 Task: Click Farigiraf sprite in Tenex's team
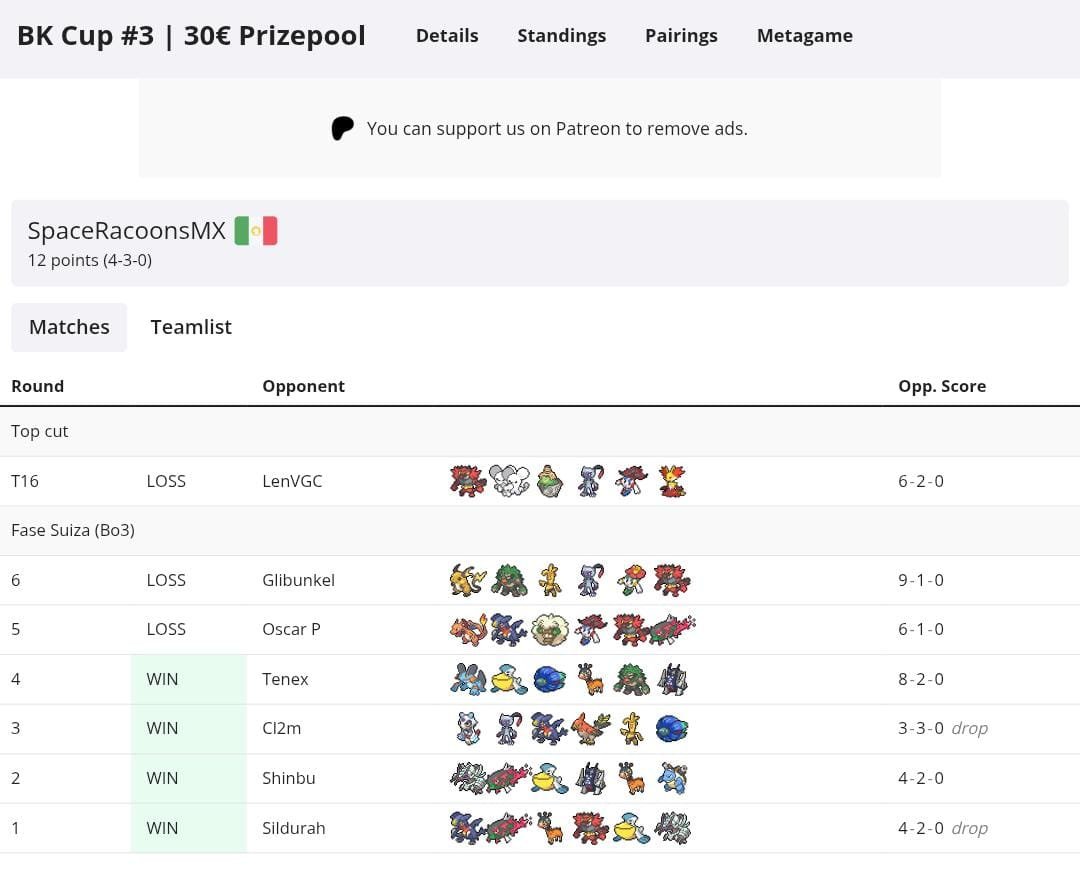[x=590, y=679]
